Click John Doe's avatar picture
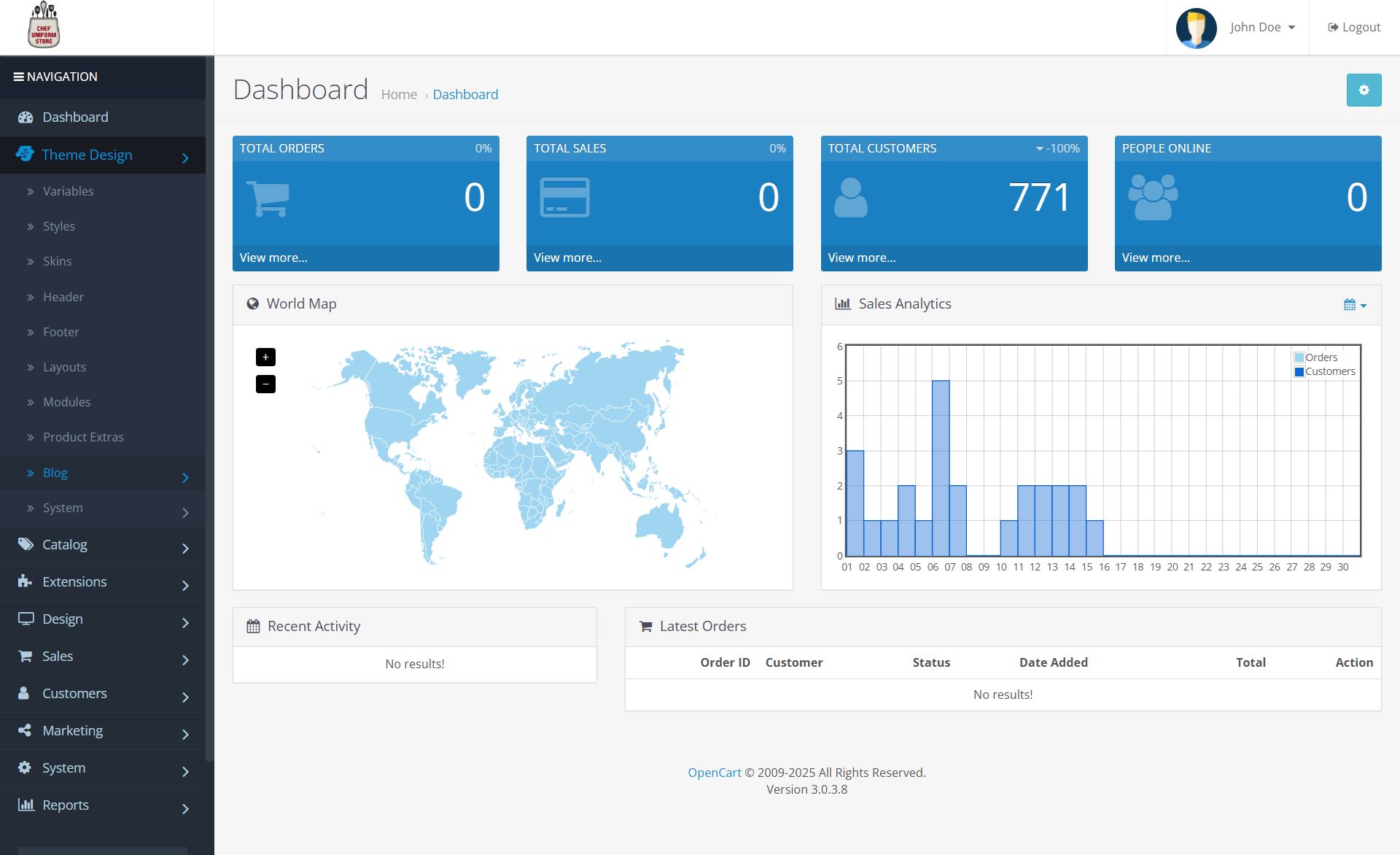1400x855 pixels. pyautogui.click(x=1196, y=28)
